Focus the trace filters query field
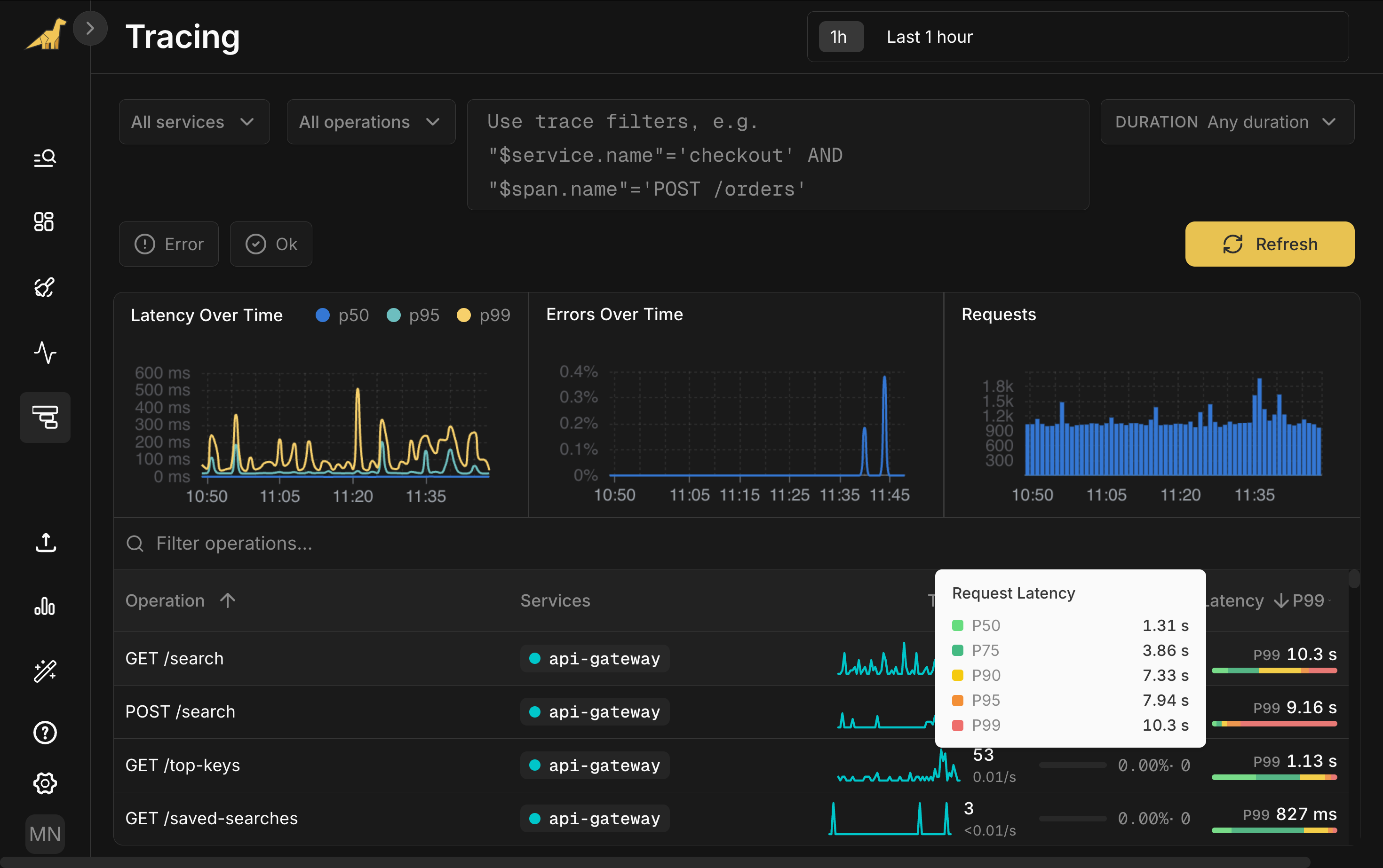 coord(778,155)
